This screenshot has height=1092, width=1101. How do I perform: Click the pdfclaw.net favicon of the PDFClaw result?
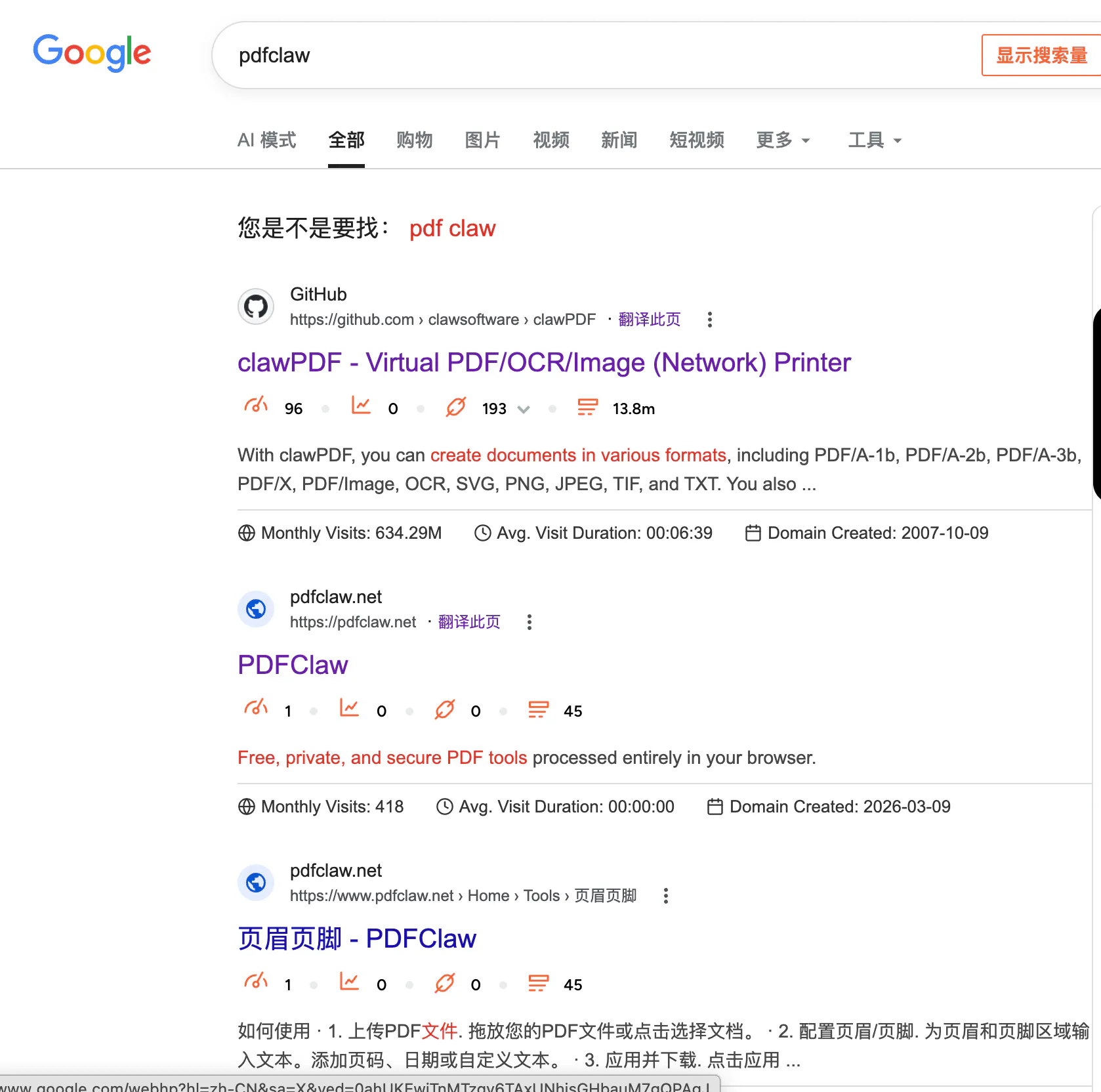tap(256, 609)
